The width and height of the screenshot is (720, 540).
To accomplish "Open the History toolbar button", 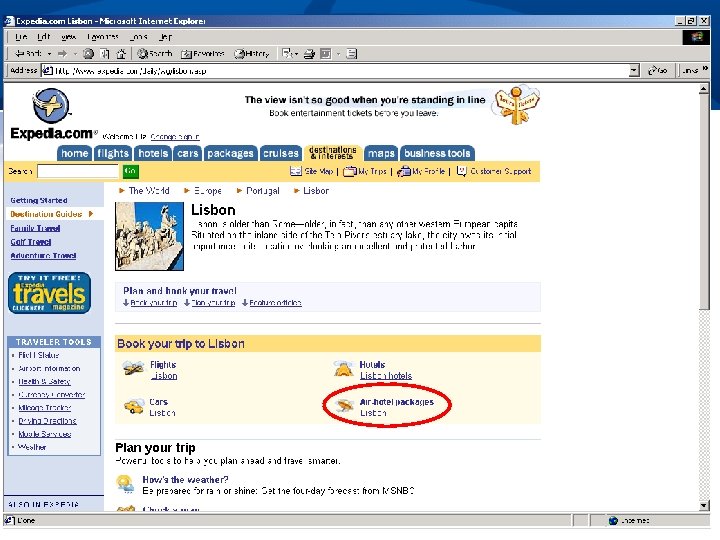I will [x=252, y=54].
